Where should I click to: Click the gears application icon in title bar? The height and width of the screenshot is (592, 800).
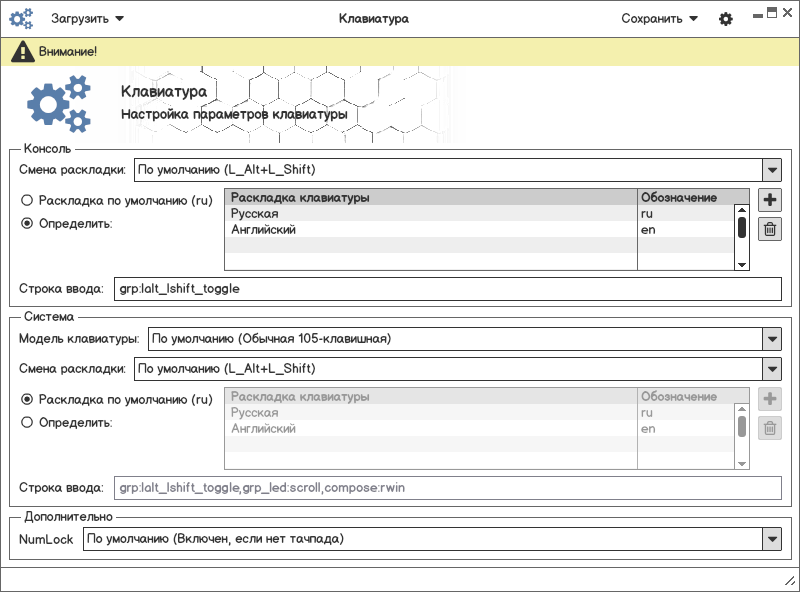(21, 18)
